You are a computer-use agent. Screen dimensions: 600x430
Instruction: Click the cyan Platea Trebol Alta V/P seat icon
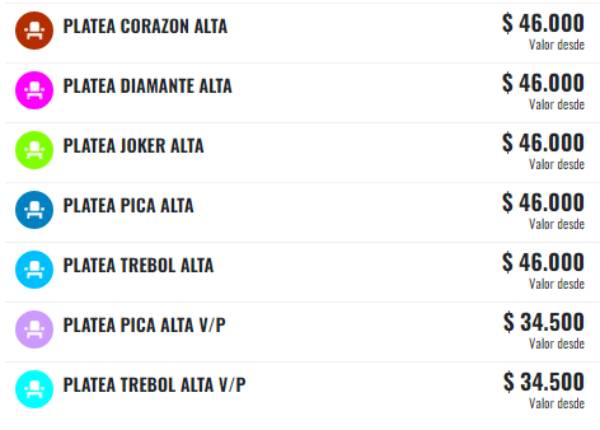tap(34, 388)
